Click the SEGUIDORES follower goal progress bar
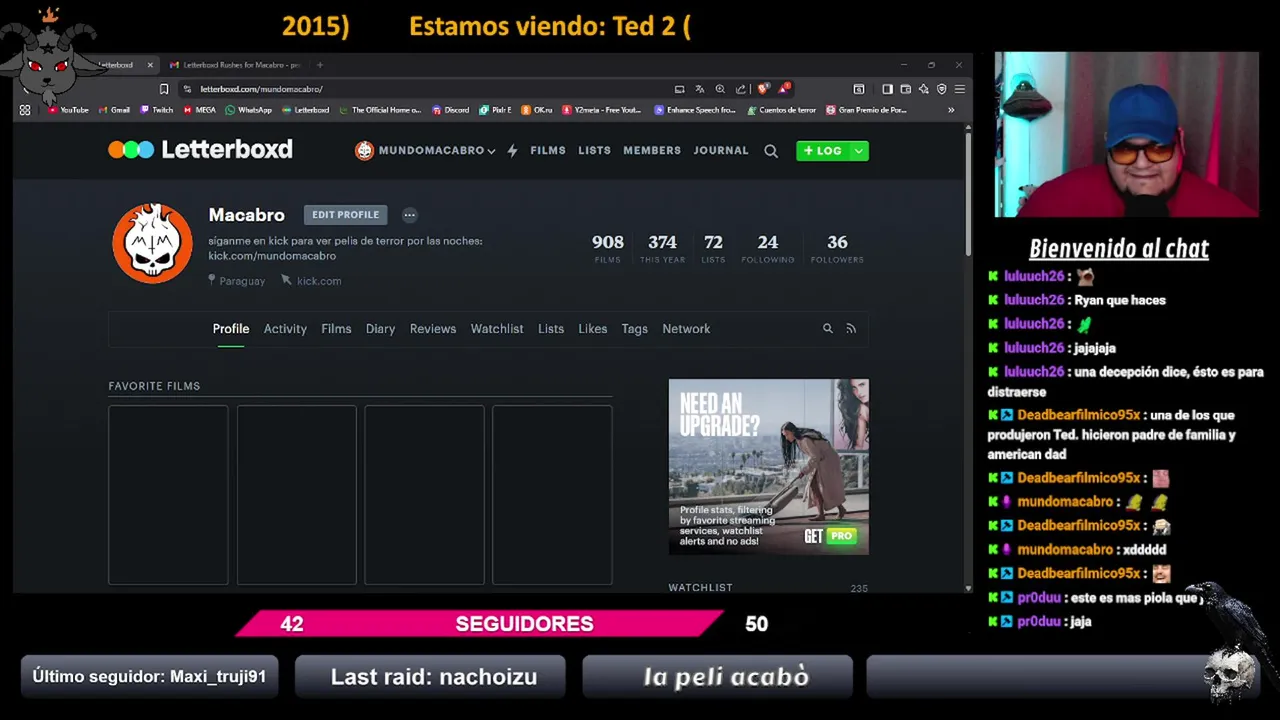Screen dimensions: 1280x720 click(478, 623)
